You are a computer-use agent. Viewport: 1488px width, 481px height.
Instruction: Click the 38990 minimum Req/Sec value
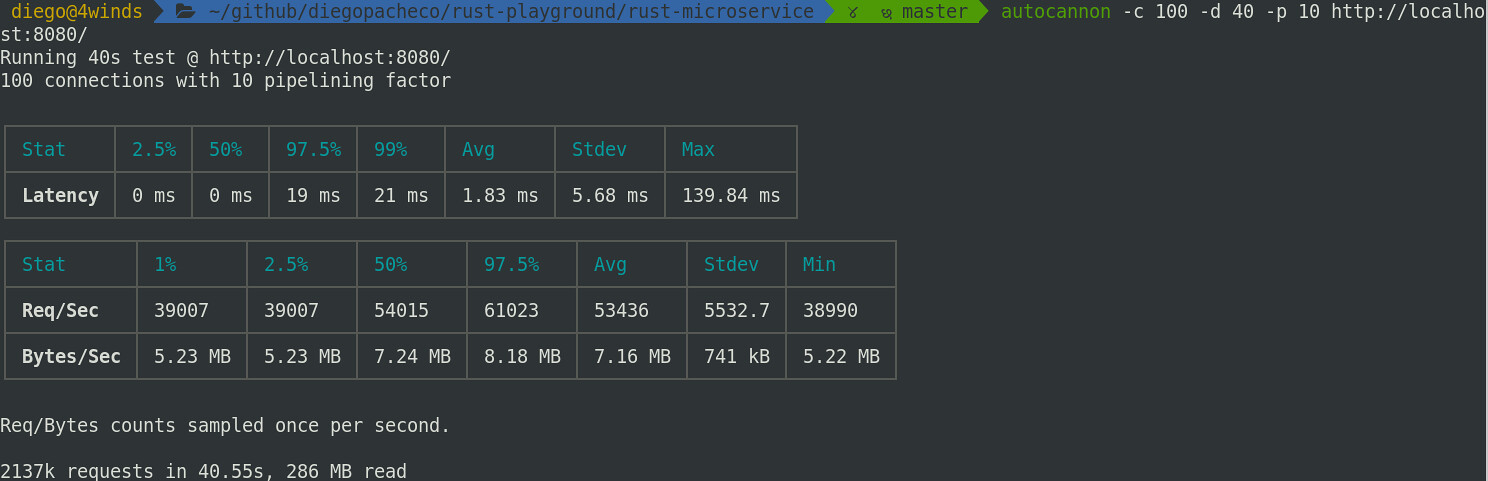pyautogui.click(x=830, y=310)
